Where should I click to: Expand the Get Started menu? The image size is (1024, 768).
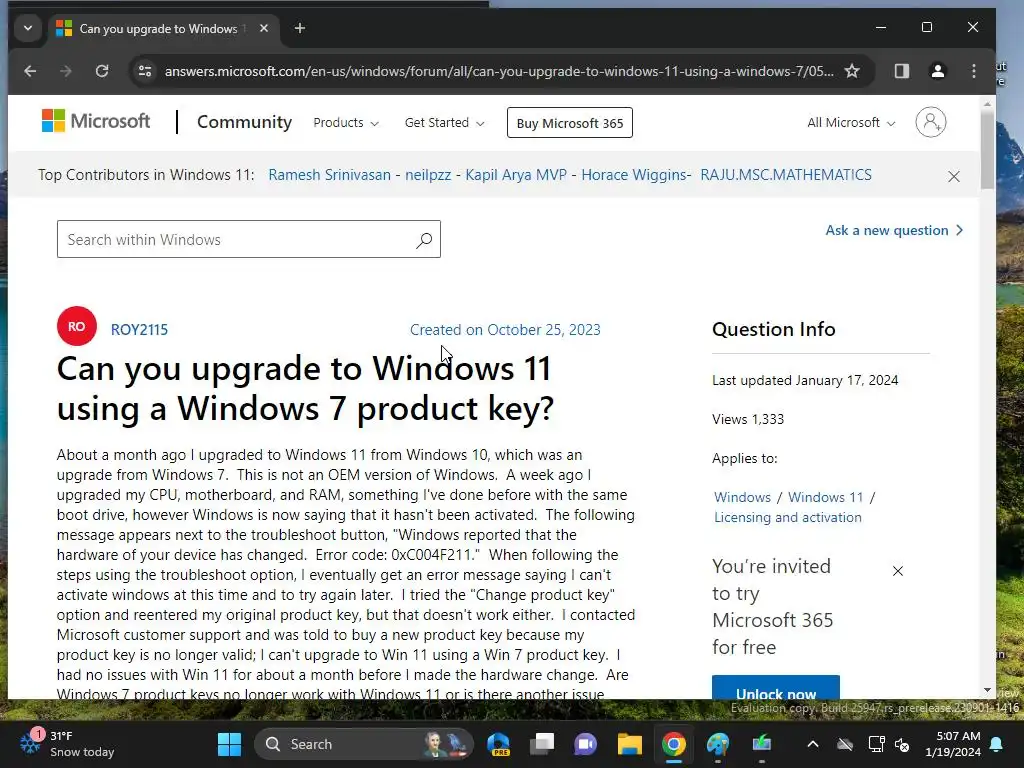[x=444, y=123]
